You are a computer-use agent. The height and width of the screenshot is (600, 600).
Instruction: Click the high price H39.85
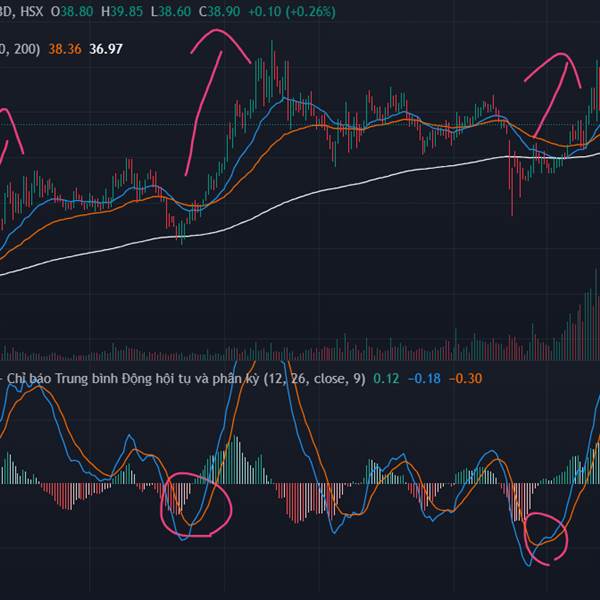122,11
